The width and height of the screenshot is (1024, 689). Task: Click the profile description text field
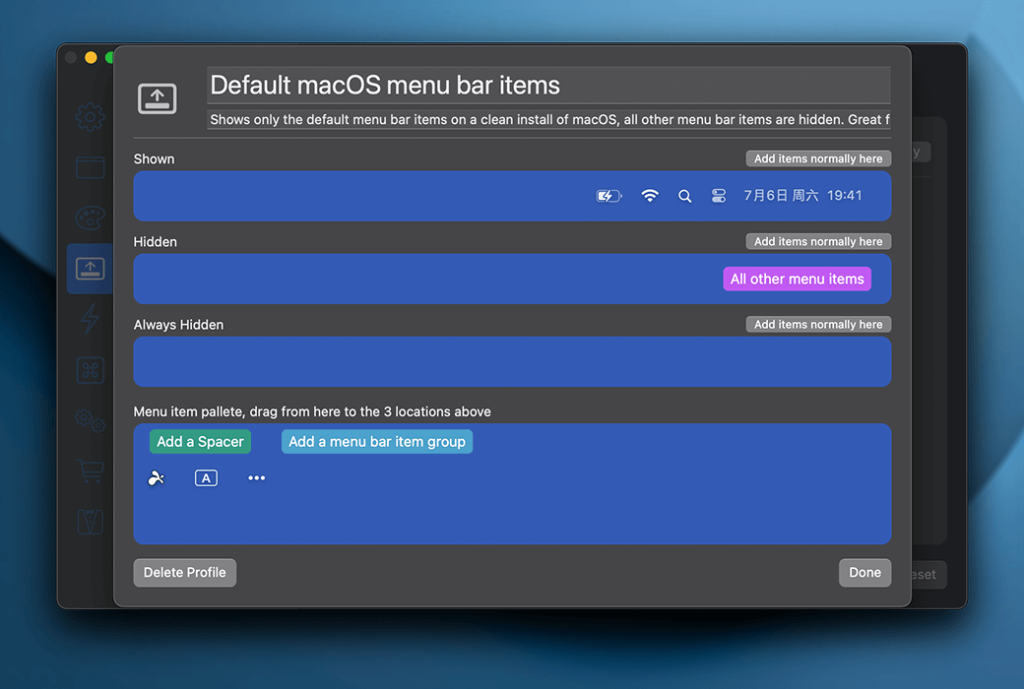coord(548,120)
